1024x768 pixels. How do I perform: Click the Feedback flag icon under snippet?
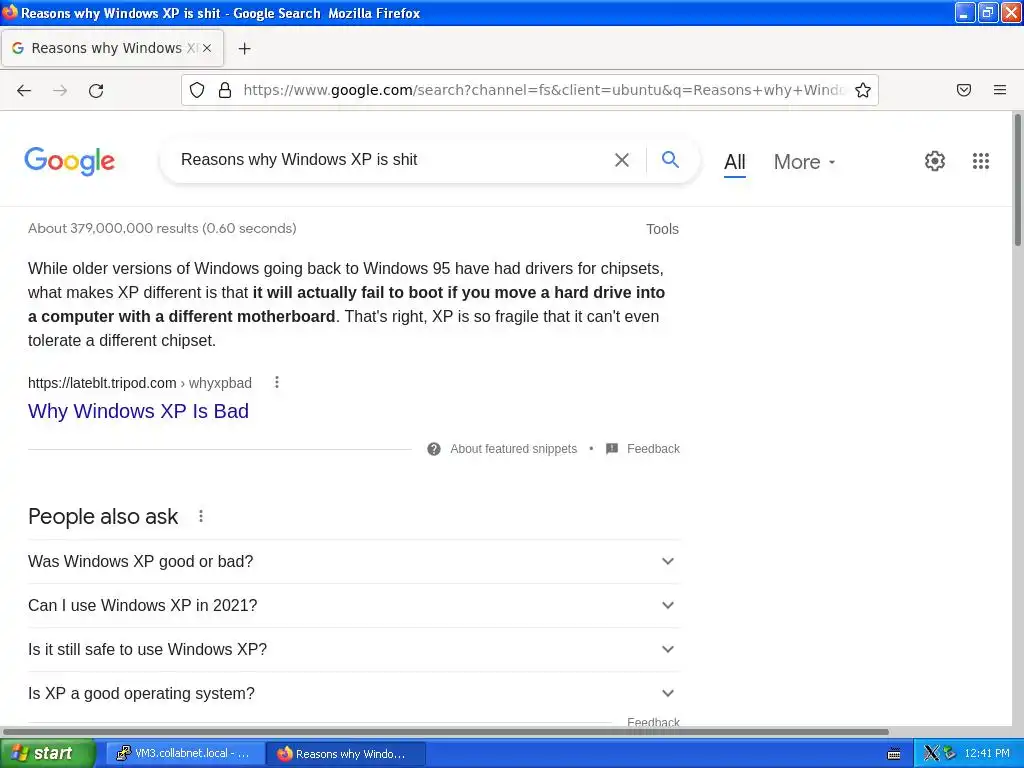tap(612, 449)
